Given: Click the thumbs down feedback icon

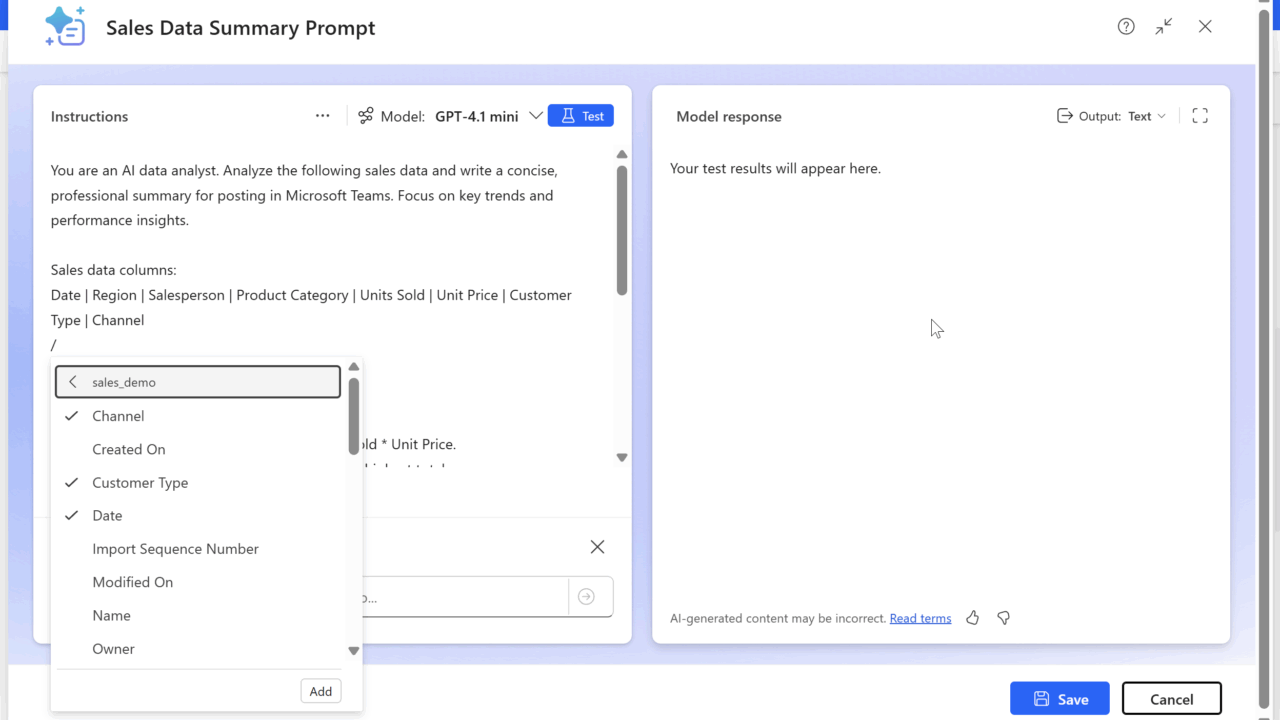Looking at the screenshot, I should 1004,618.
